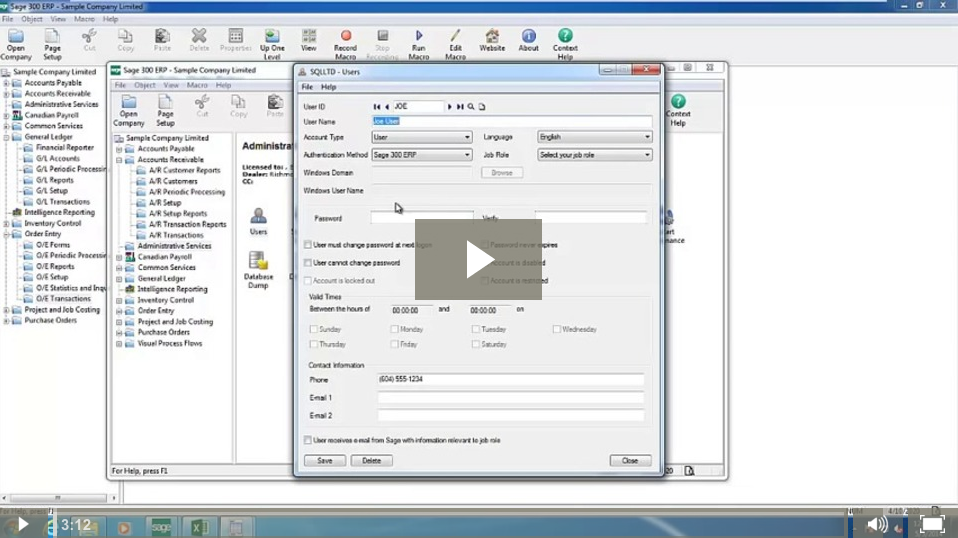Image resolution: width=958 pixels, height=538 pixels.
Task: Click the User Name field
Action: click(x=512, y=122)
